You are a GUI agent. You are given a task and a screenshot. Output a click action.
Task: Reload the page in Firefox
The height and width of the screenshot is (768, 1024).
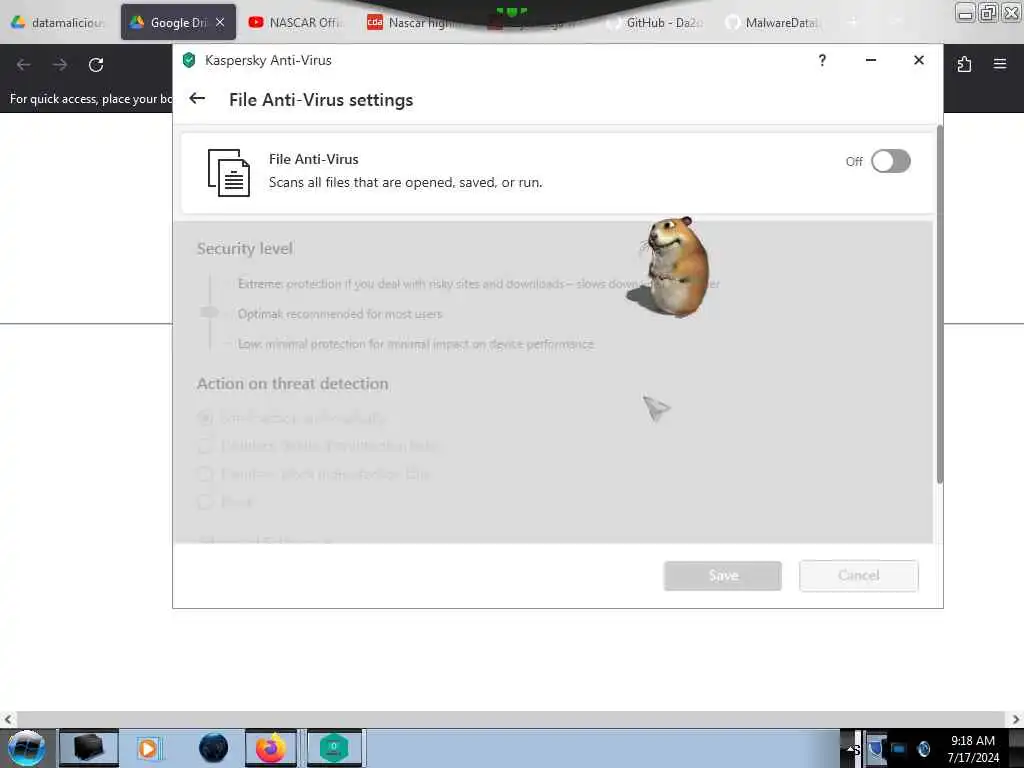point(96,65)
